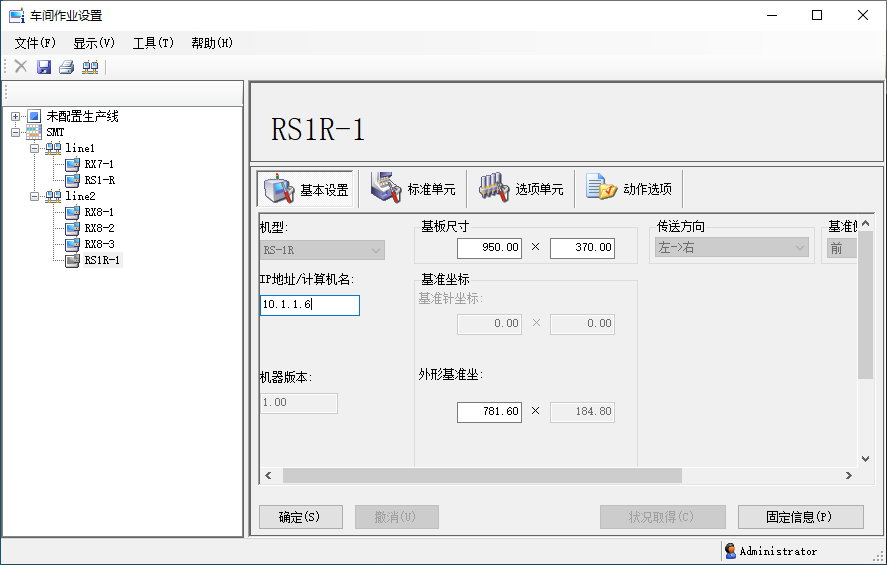887x565 pixels.
Task: Switch to the 标准单元 tab
Action: pos(412,189)
